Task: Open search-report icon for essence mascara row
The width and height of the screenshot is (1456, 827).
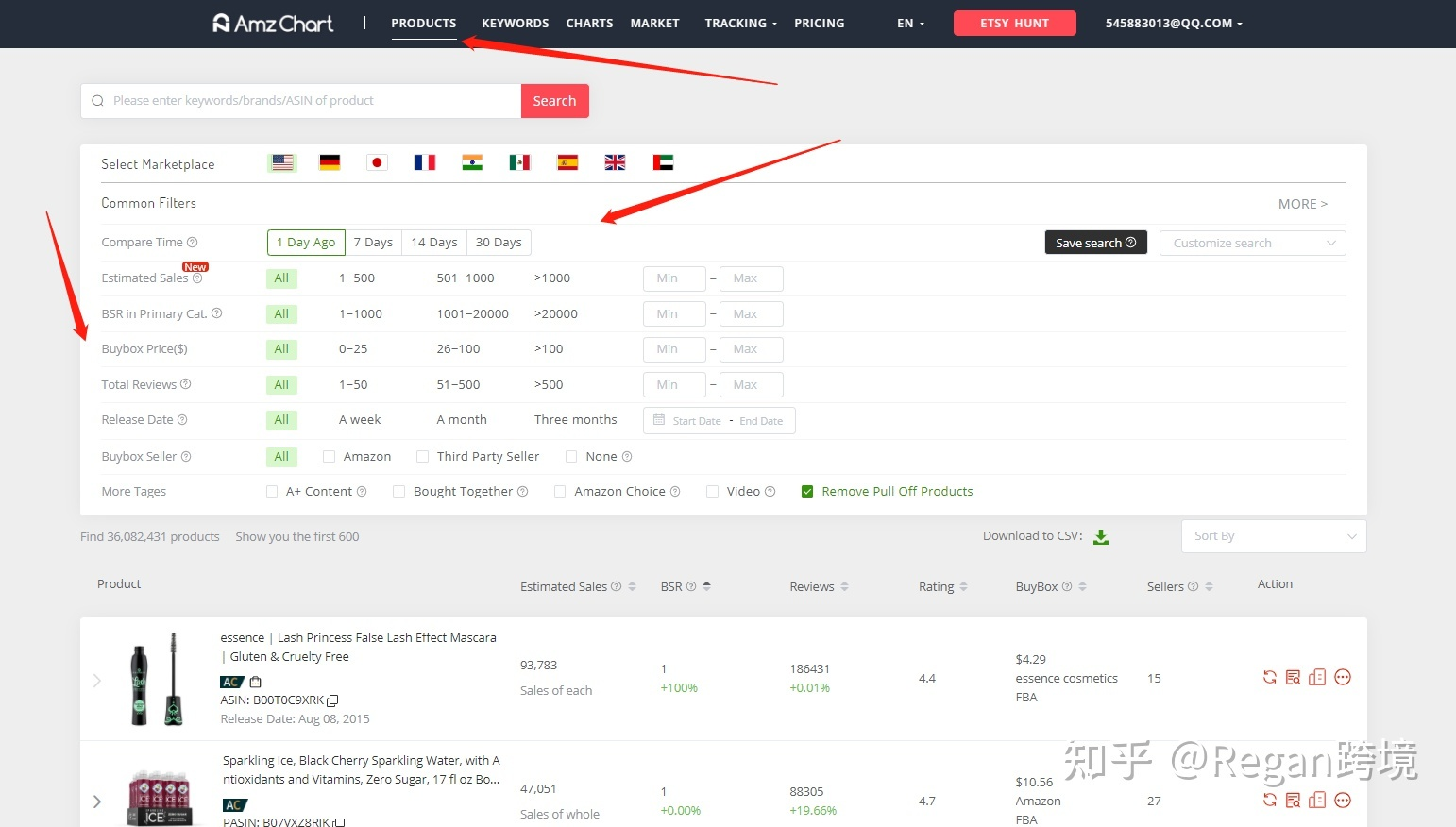Action: click(1294, 677)
